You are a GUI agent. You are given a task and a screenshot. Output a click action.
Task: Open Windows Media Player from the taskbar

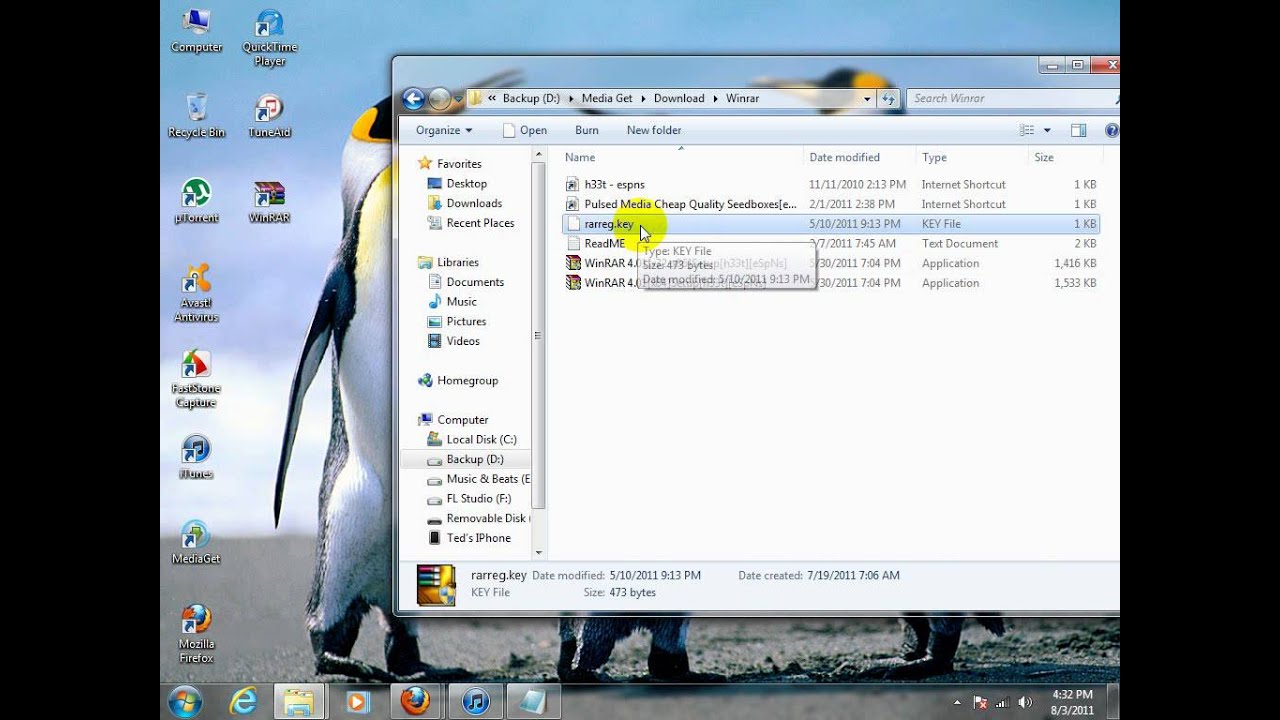(357, 701)
